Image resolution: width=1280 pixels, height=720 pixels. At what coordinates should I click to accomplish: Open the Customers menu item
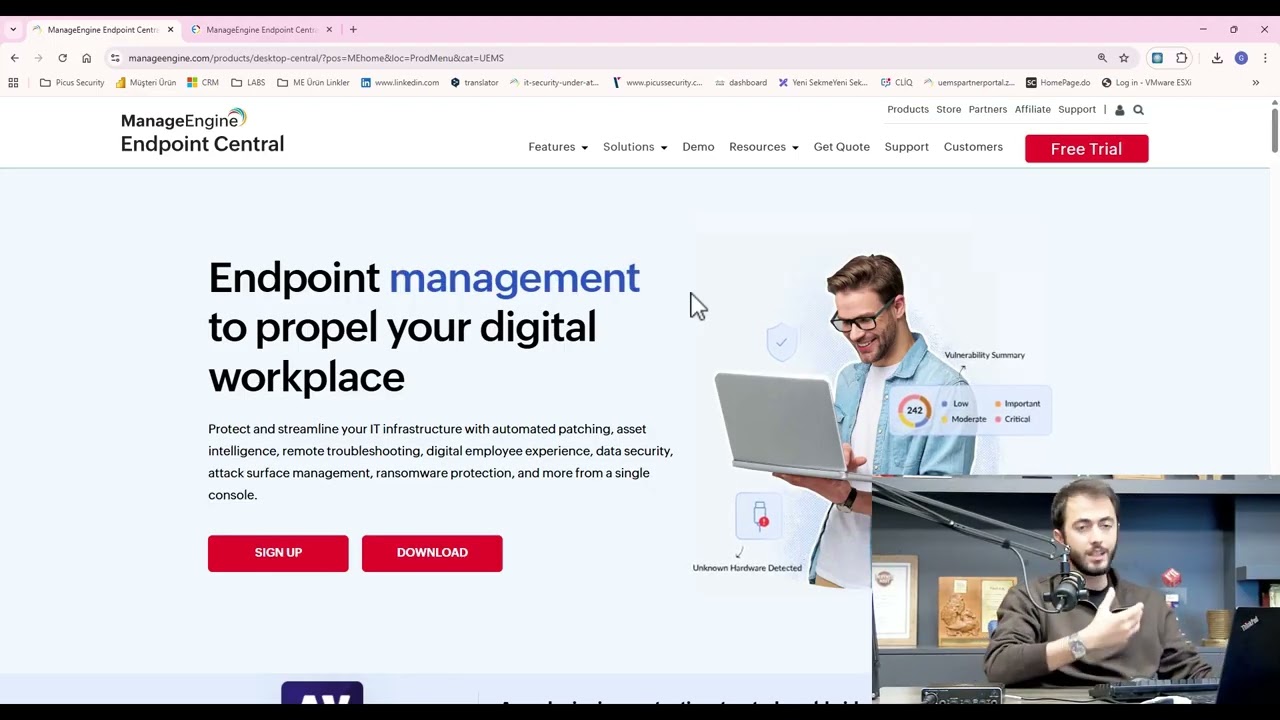(973, 147)
